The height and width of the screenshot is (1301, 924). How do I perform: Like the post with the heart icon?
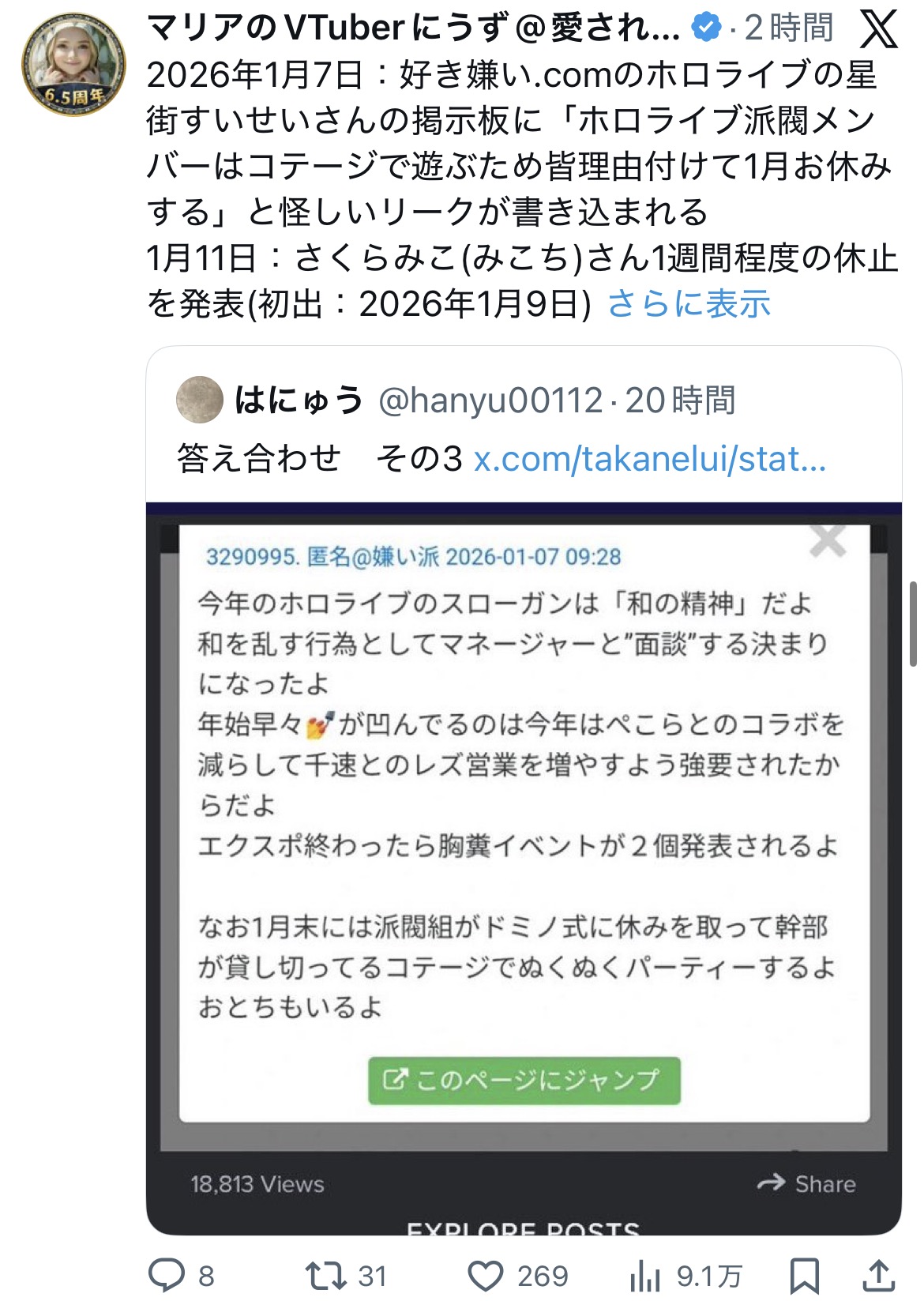pos(486,1275)
